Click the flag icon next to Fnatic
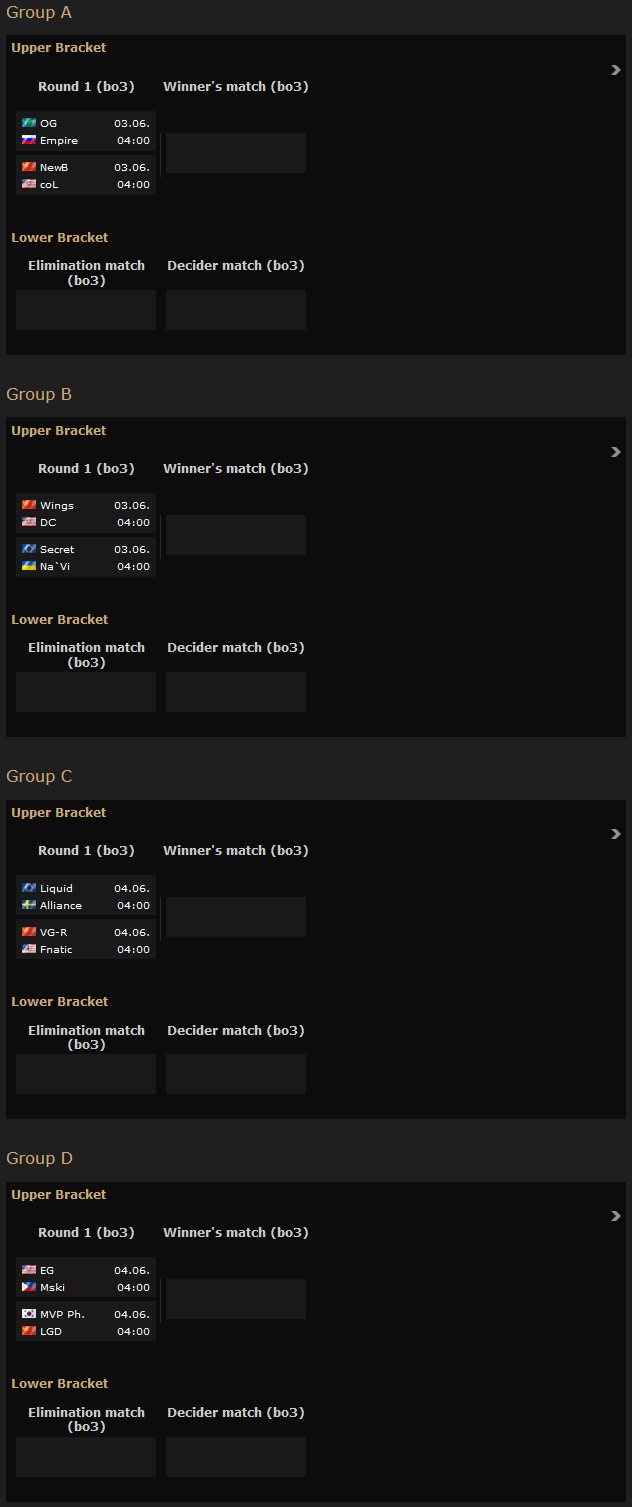This screenshot has width=632, height=1507. tap(29, 949)
